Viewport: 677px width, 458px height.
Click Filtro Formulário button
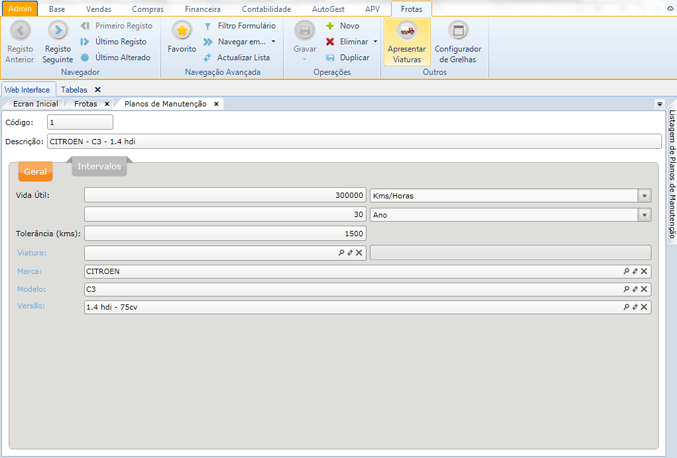pyautogui.click(x=245, y=26)
